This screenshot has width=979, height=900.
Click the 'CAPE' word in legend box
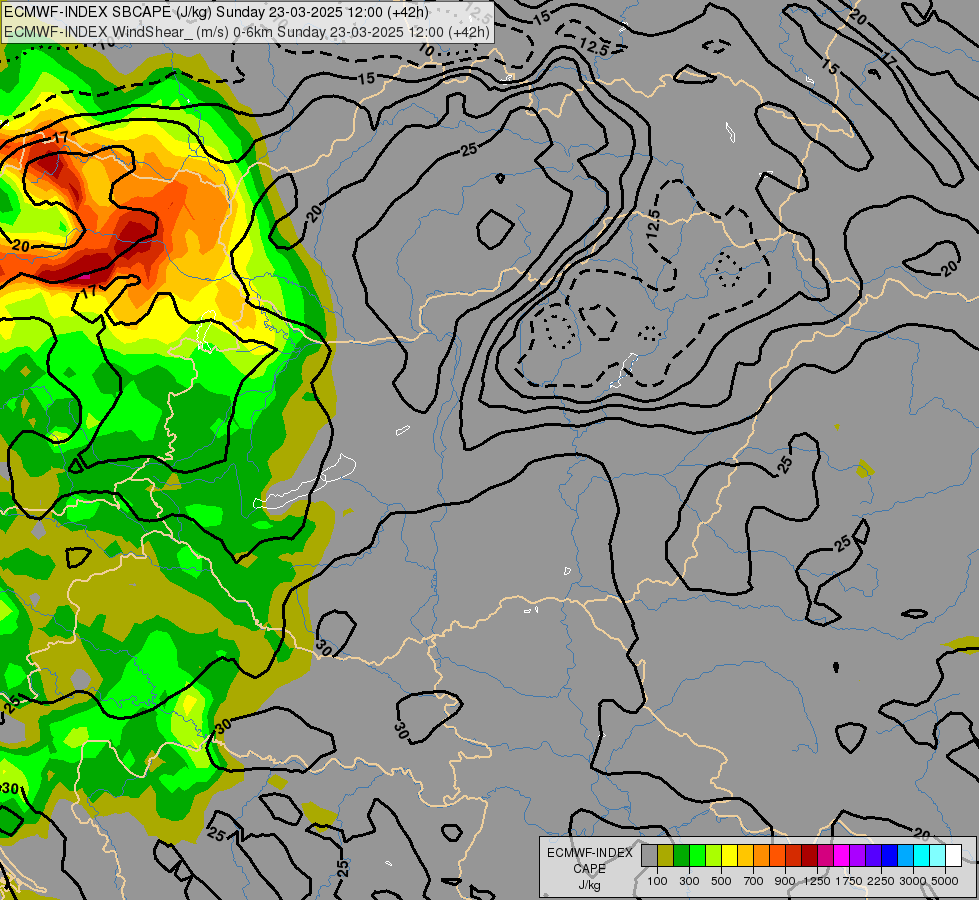589,869
